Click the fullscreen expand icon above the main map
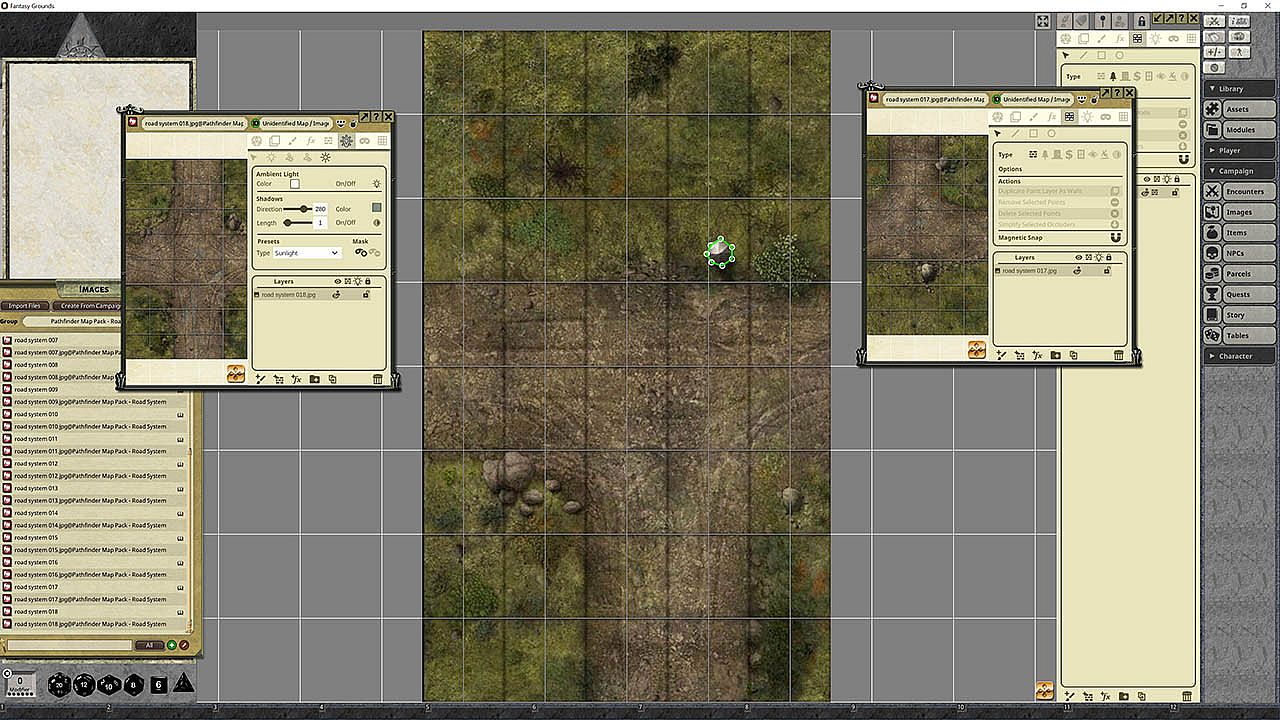Viewport: 1280px width, 720px height. 1042,21
